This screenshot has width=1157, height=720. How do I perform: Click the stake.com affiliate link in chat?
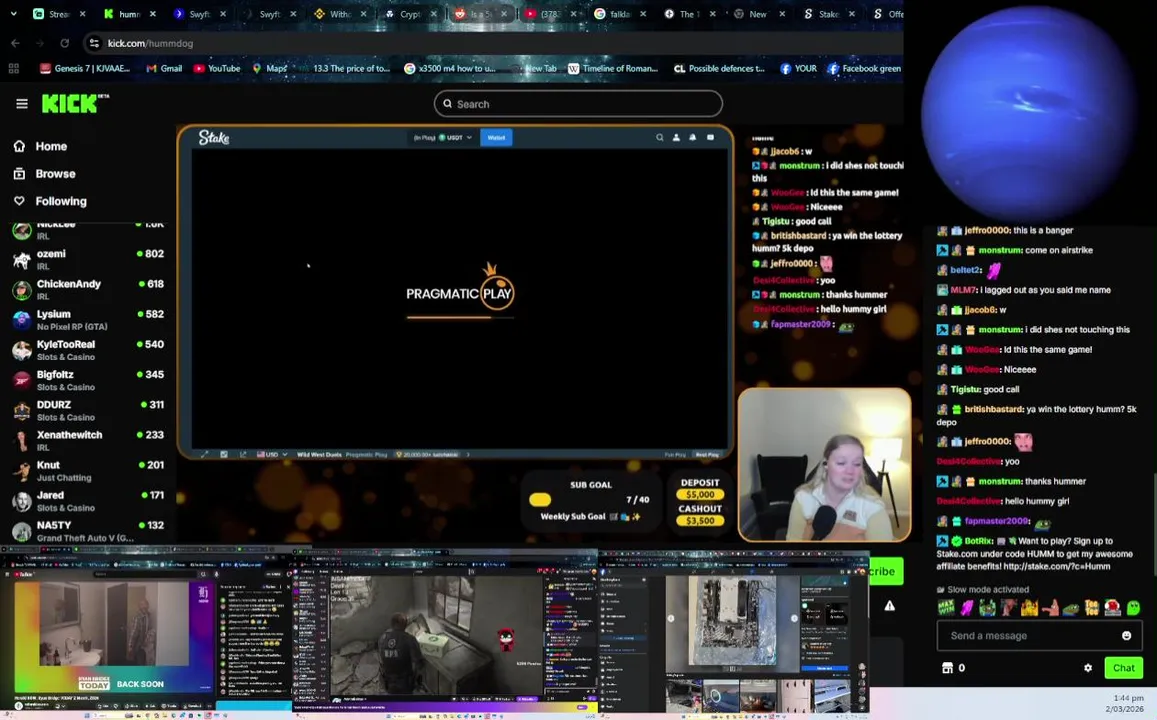click(x=1057, y=567)
